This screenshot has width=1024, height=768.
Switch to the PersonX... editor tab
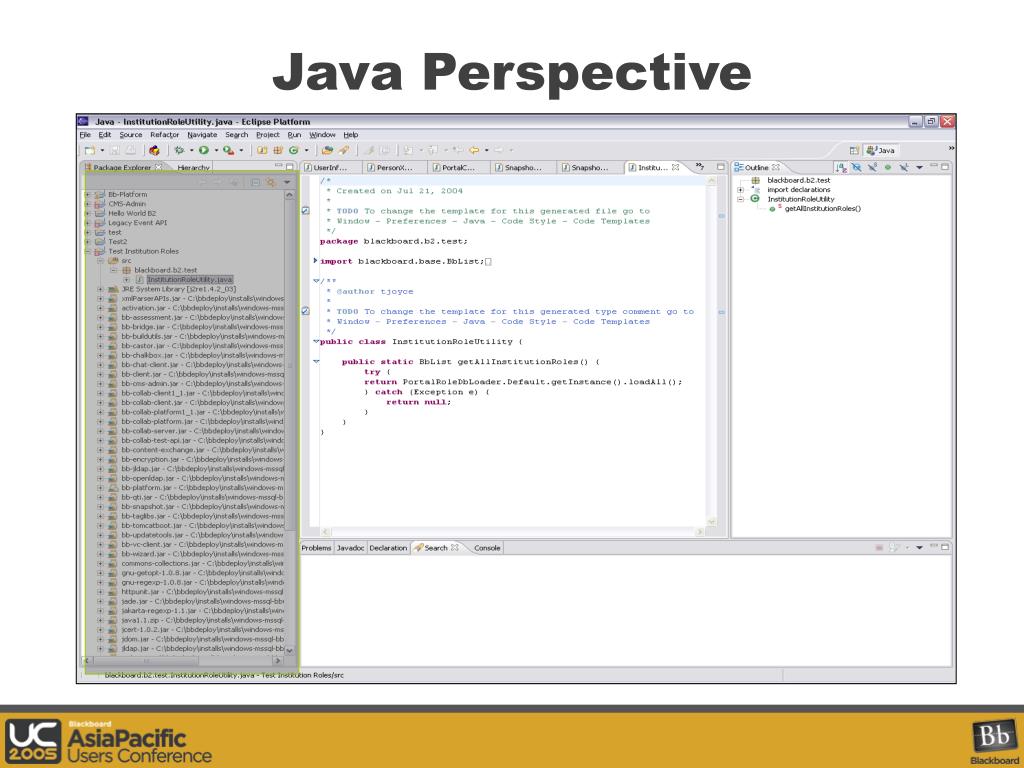coord(394,168)
